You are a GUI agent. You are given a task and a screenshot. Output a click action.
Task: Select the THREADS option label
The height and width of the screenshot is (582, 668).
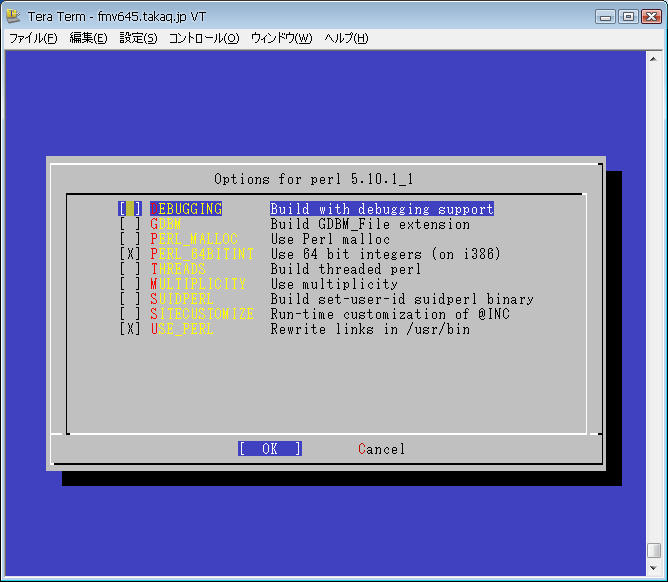178,269
